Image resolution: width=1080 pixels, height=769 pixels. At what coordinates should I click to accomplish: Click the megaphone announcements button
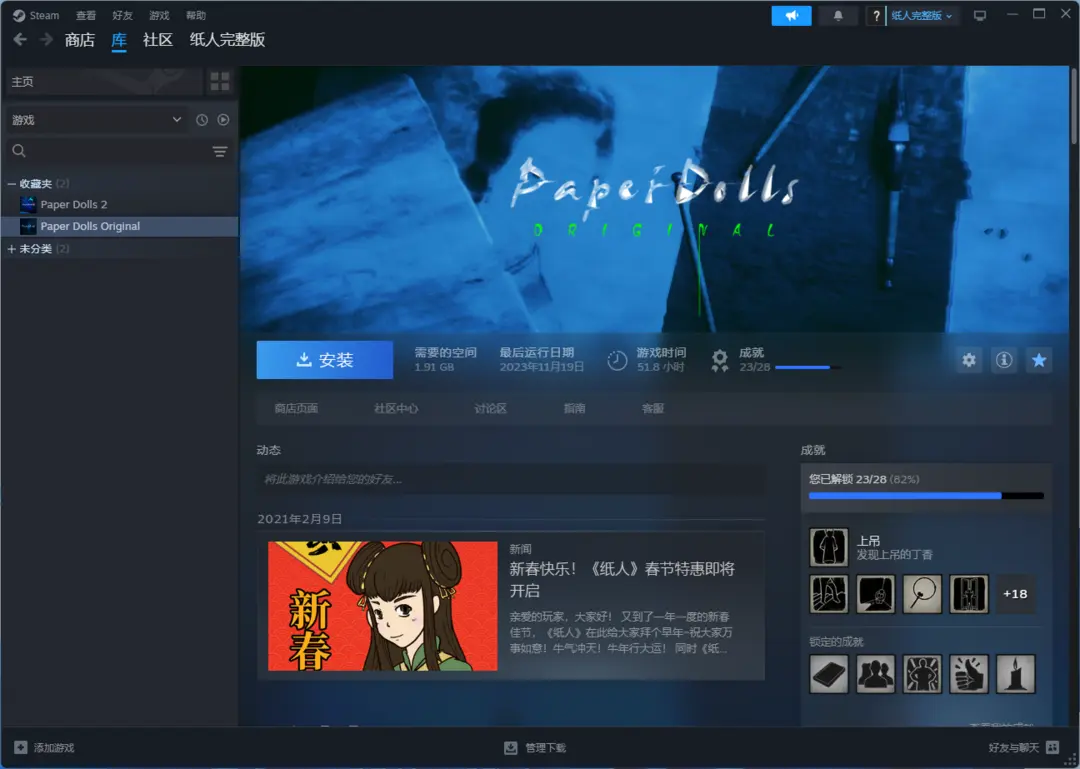point(791,15)
